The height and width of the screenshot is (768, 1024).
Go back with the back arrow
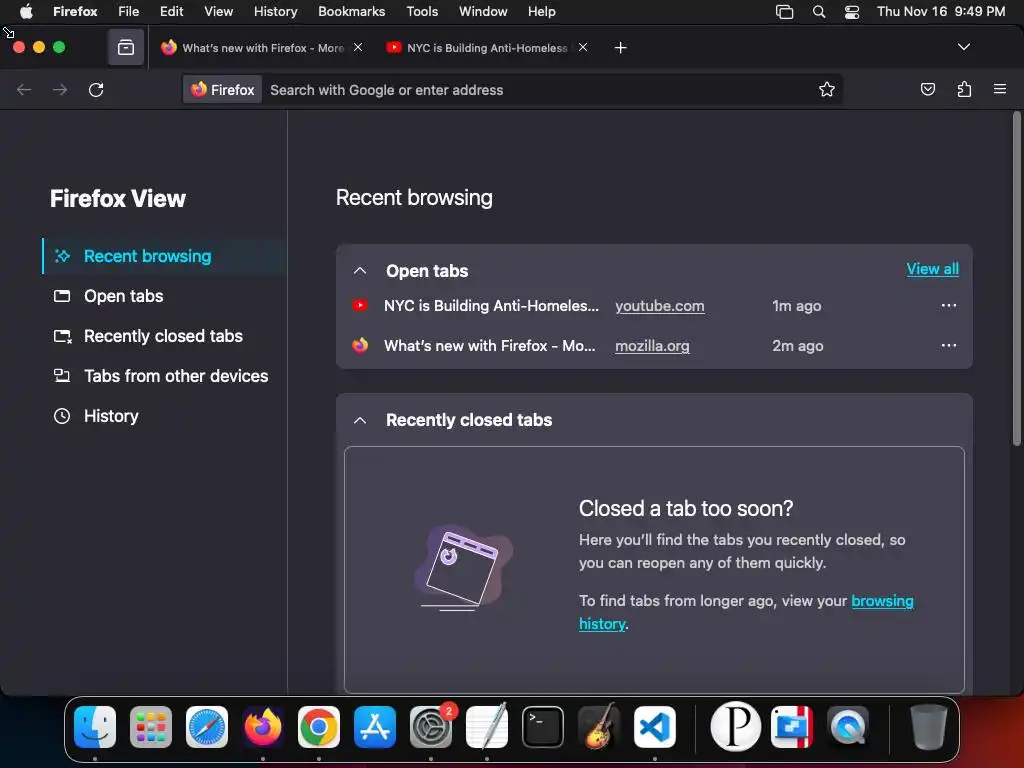click(24, 89)
